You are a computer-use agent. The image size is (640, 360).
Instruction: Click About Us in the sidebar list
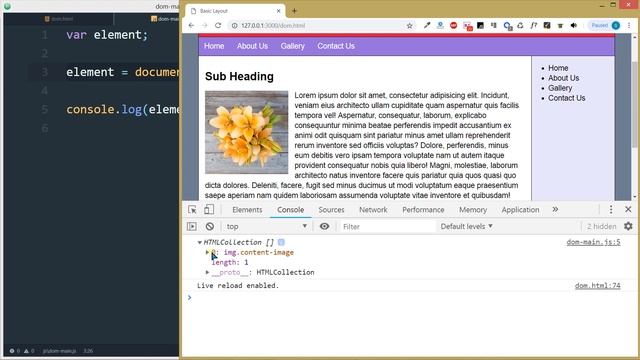[x=563, y=78]
